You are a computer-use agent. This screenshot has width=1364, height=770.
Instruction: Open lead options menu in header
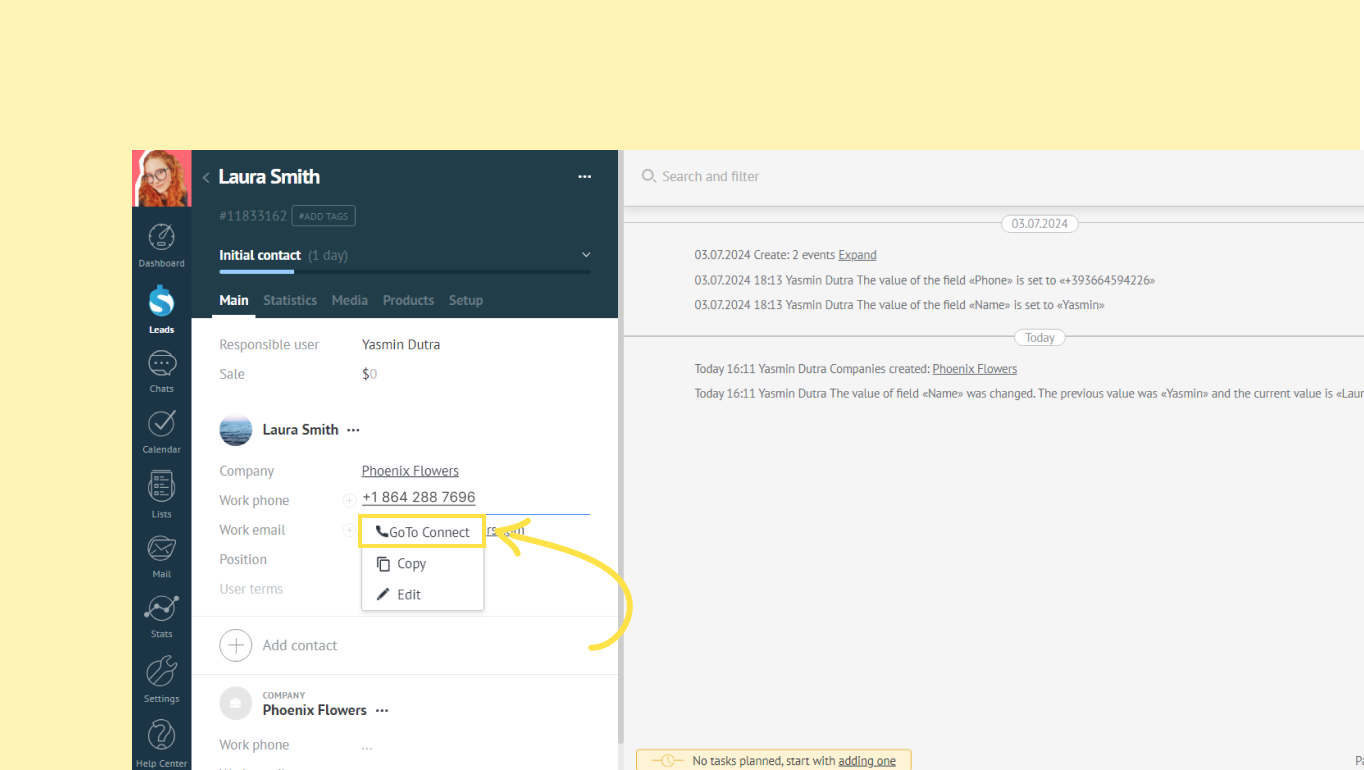coord(585,177)
